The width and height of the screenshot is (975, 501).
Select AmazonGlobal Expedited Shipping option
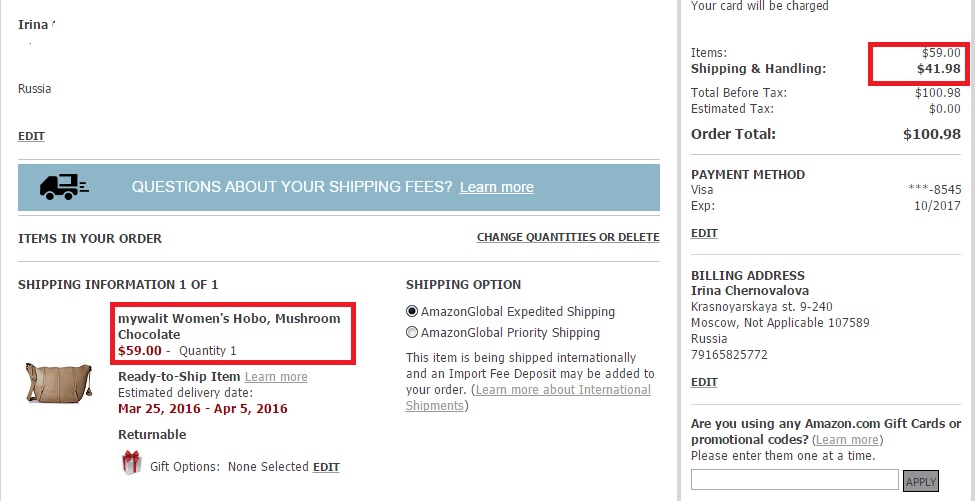[412, 311]
